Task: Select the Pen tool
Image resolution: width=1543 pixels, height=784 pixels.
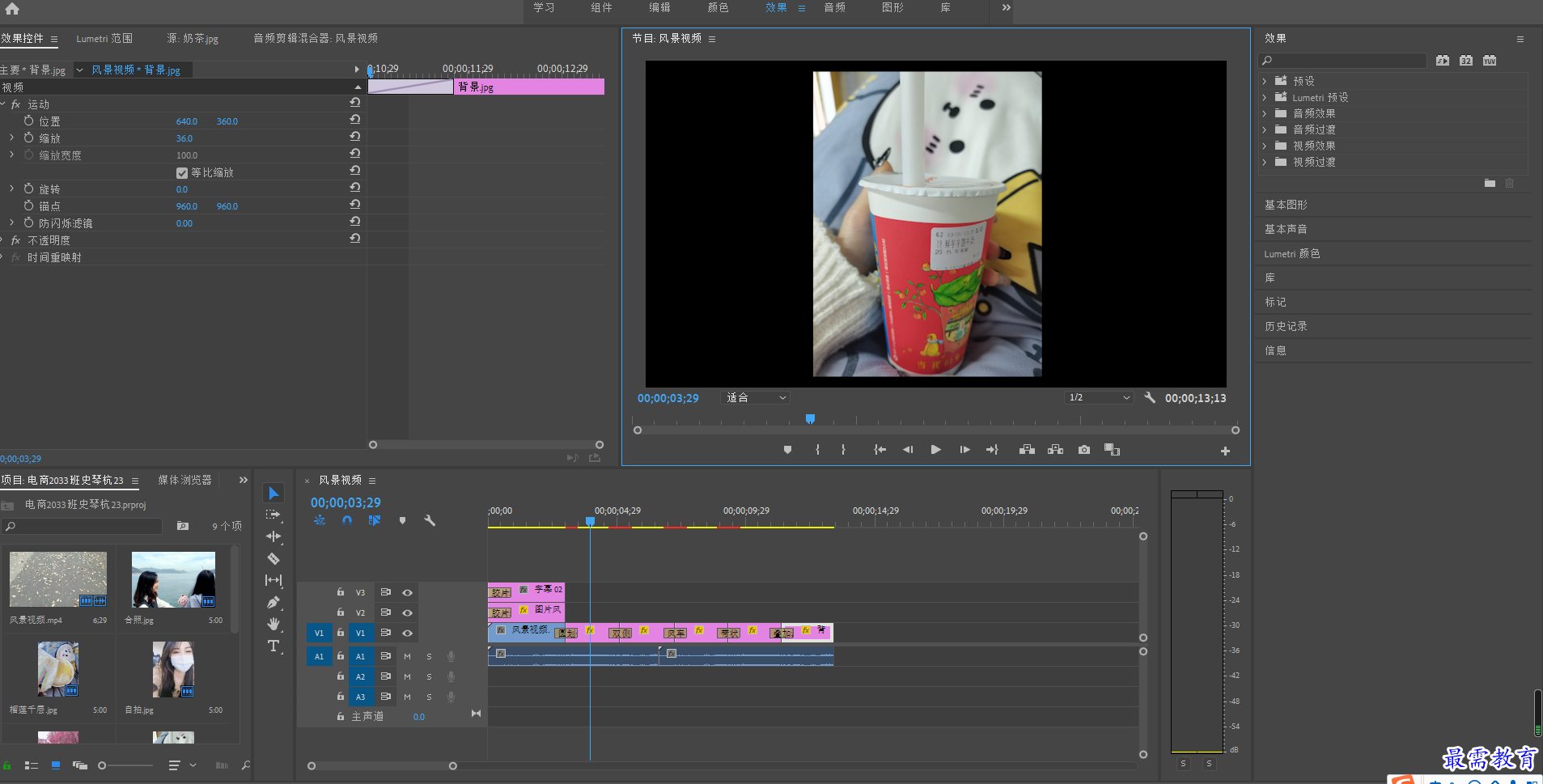Action: (273, 602)
